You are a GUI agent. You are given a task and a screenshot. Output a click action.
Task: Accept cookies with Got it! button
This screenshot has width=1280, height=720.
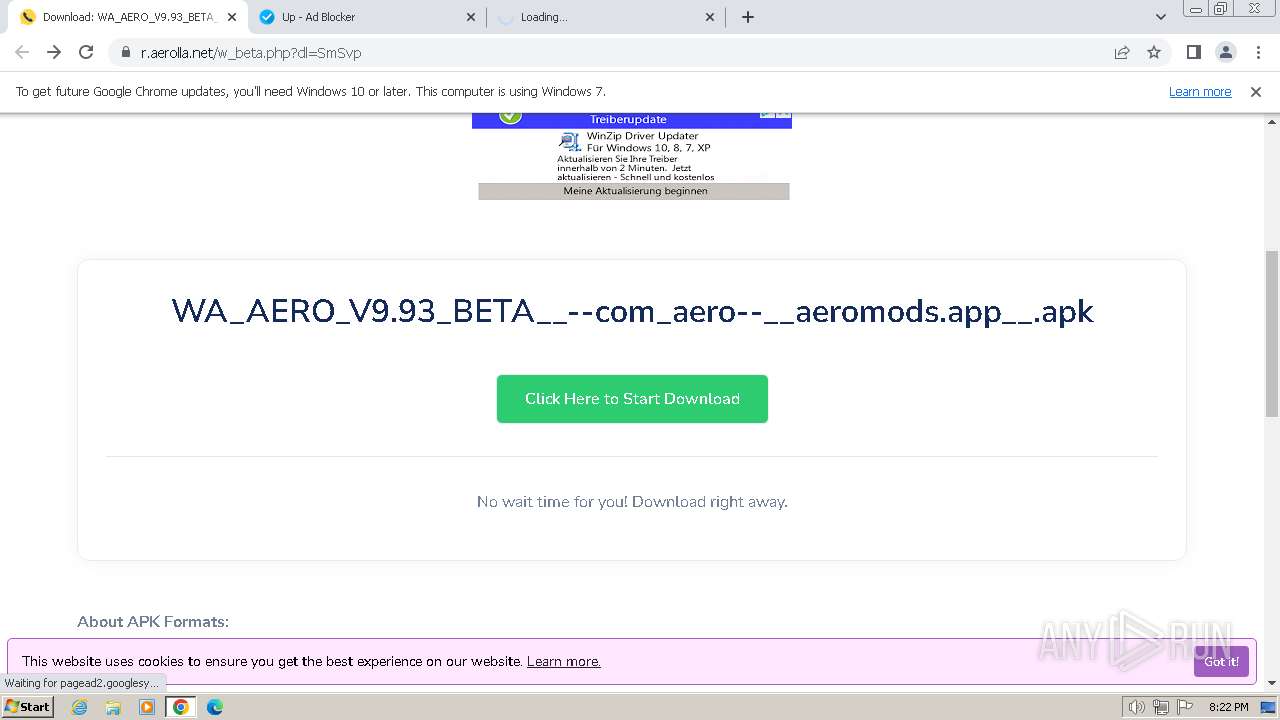tap(1221, 661)
